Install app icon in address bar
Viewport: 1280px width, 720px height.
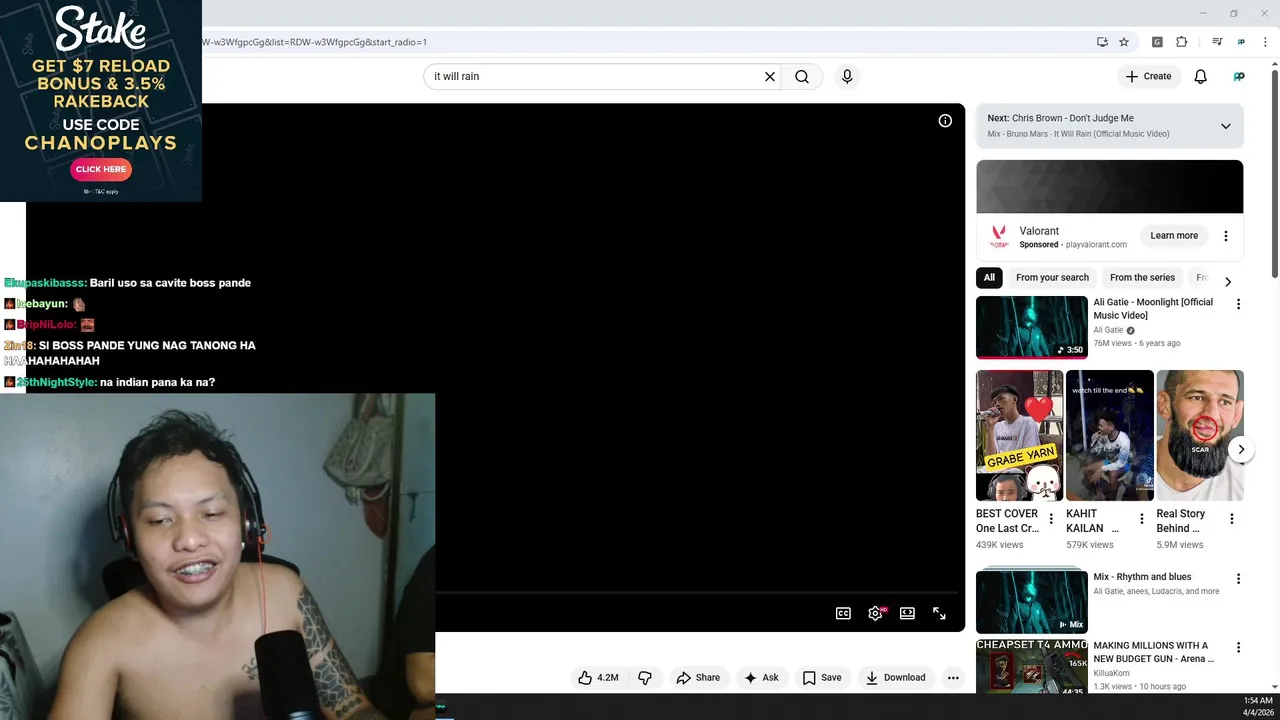click(x=1102, y=42)
